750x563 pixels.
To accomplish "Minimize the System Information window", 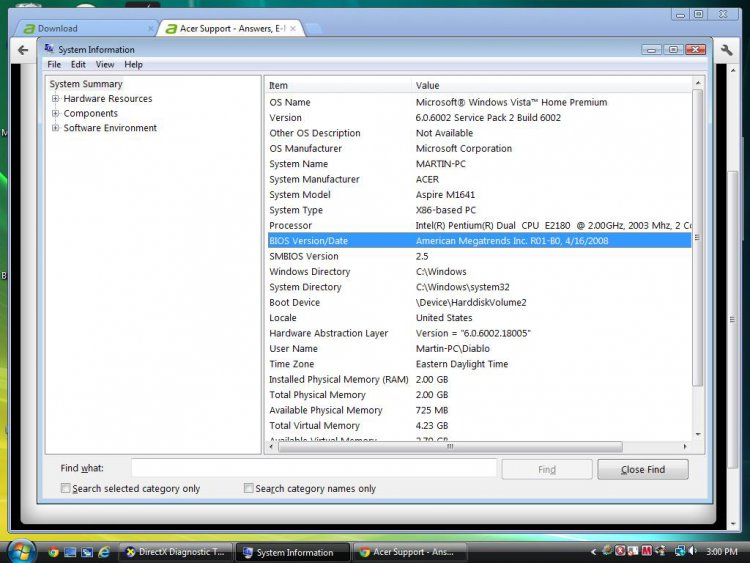I will pos(651,49).
